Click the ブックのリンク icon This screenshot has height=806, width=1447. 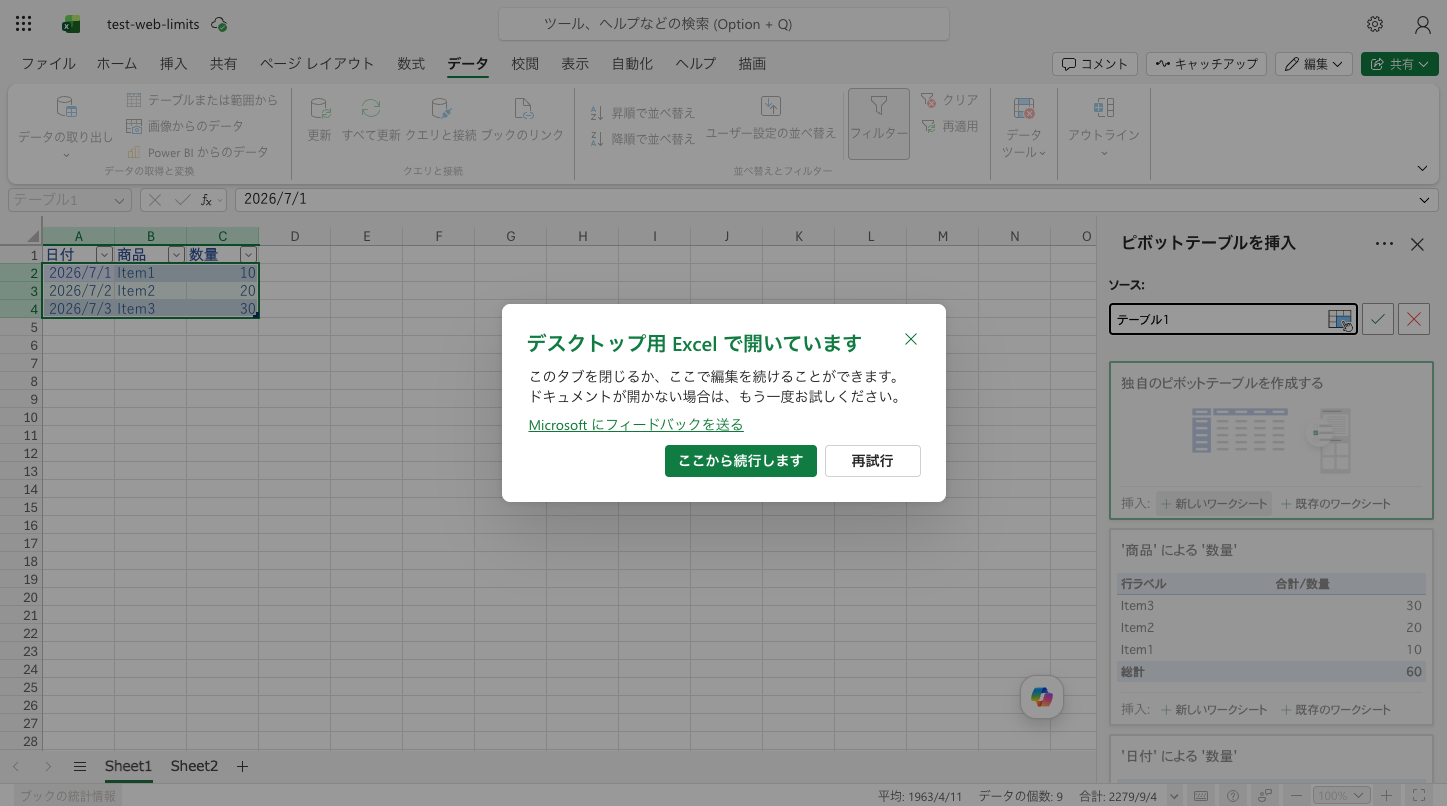[523, 108]
